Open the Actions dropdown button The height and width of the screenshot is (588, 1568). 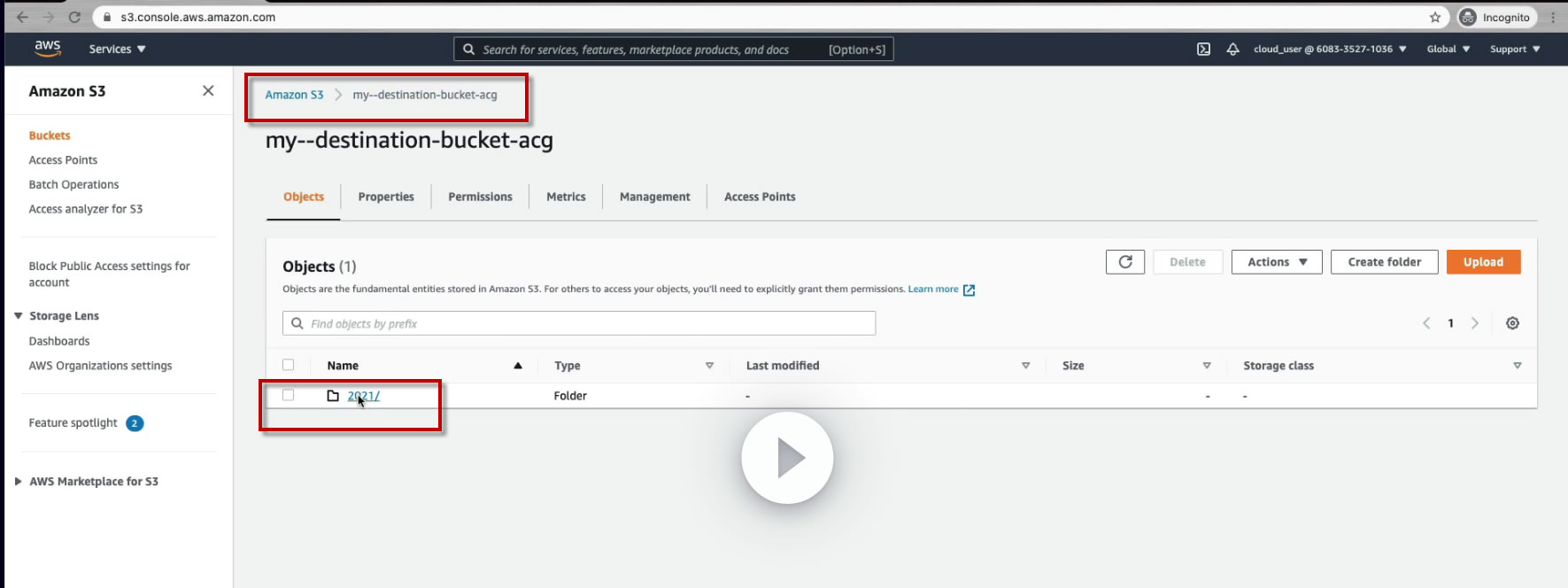tap(1277, 262)
